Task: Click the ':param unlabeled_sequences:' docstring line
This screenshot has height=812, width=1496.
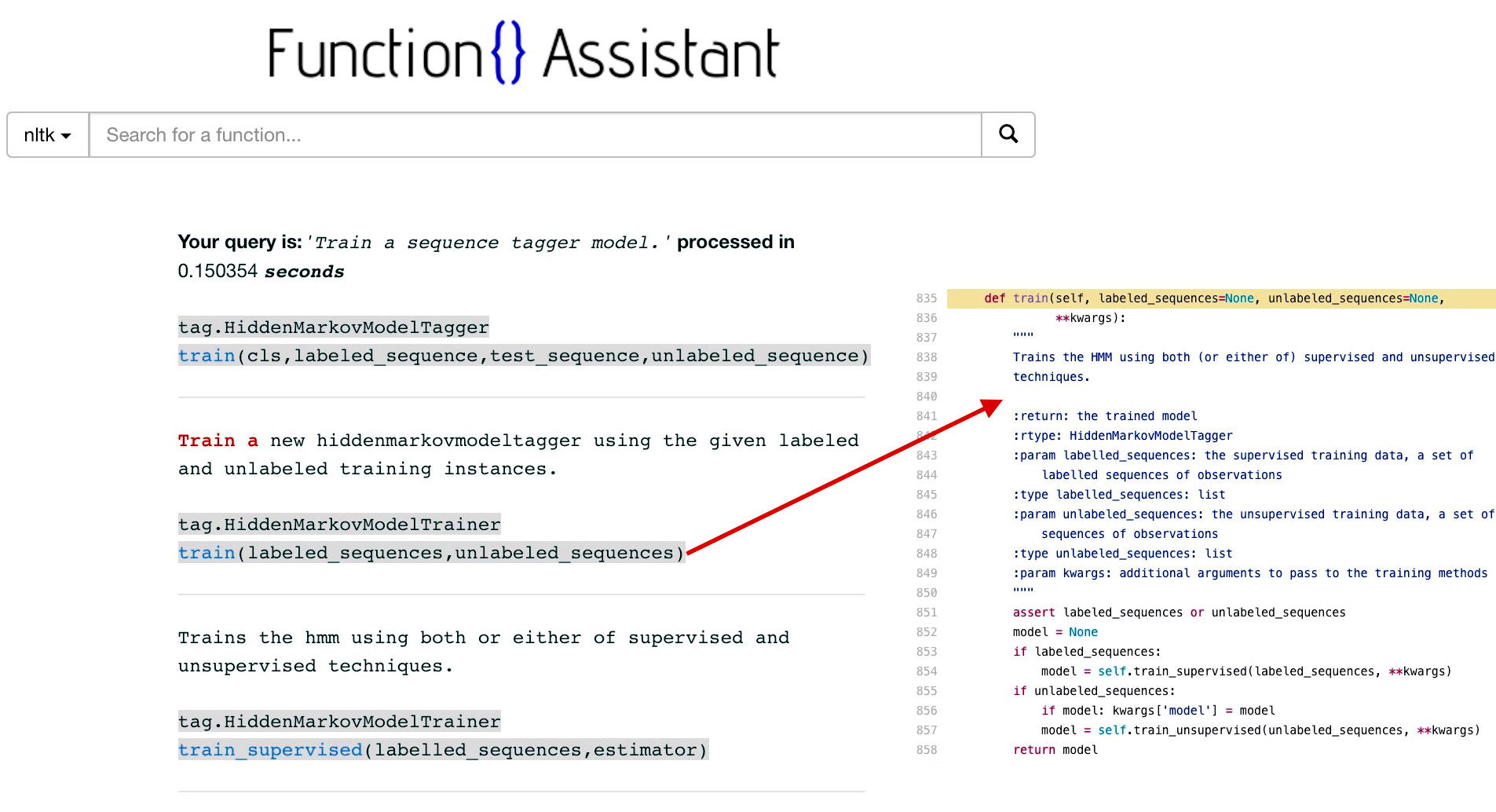Action: [x=1253, y=514]
